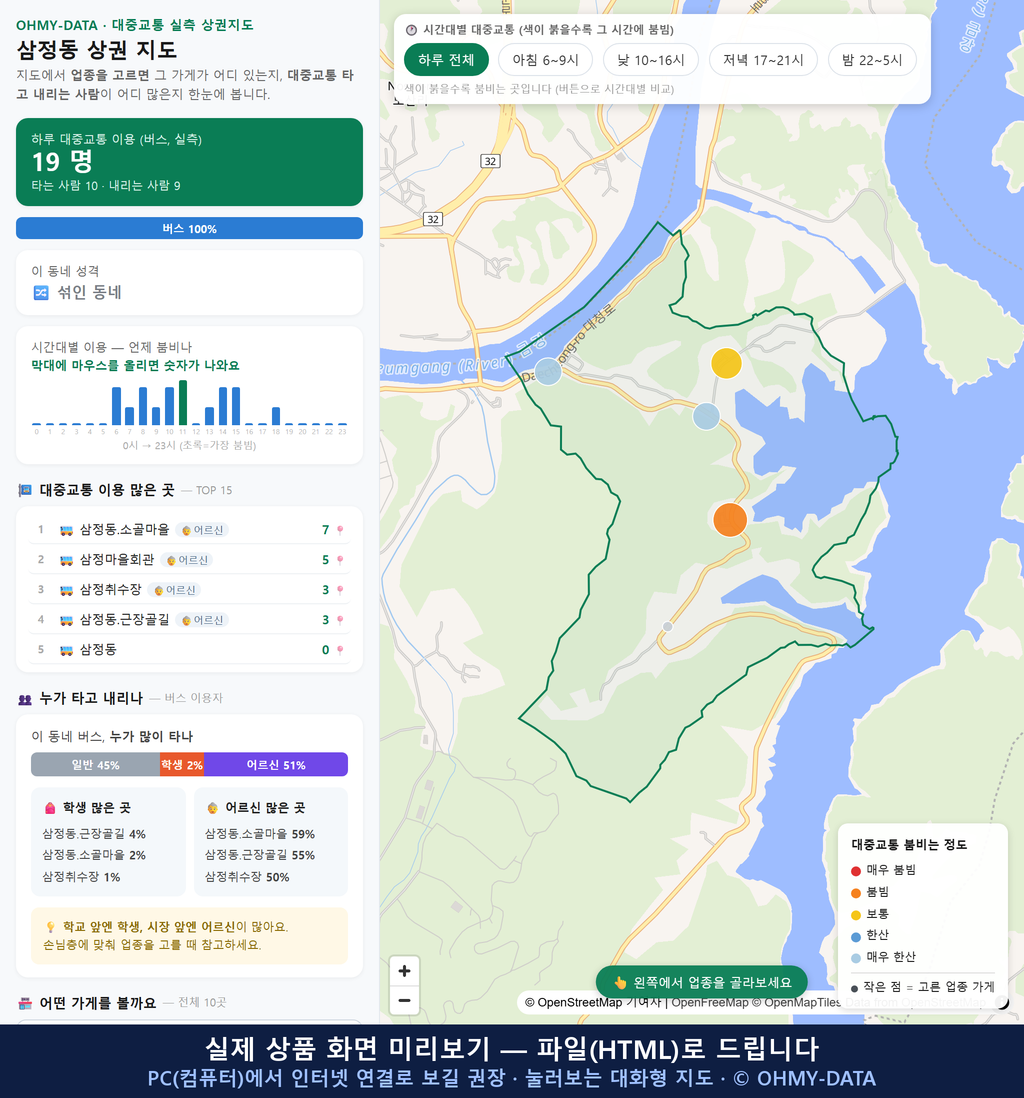Screen dimensions: 1024x1098
Task: Open the OpenMapTiles attribution link
Action: pyautogui.click(x=796, y=1003)
